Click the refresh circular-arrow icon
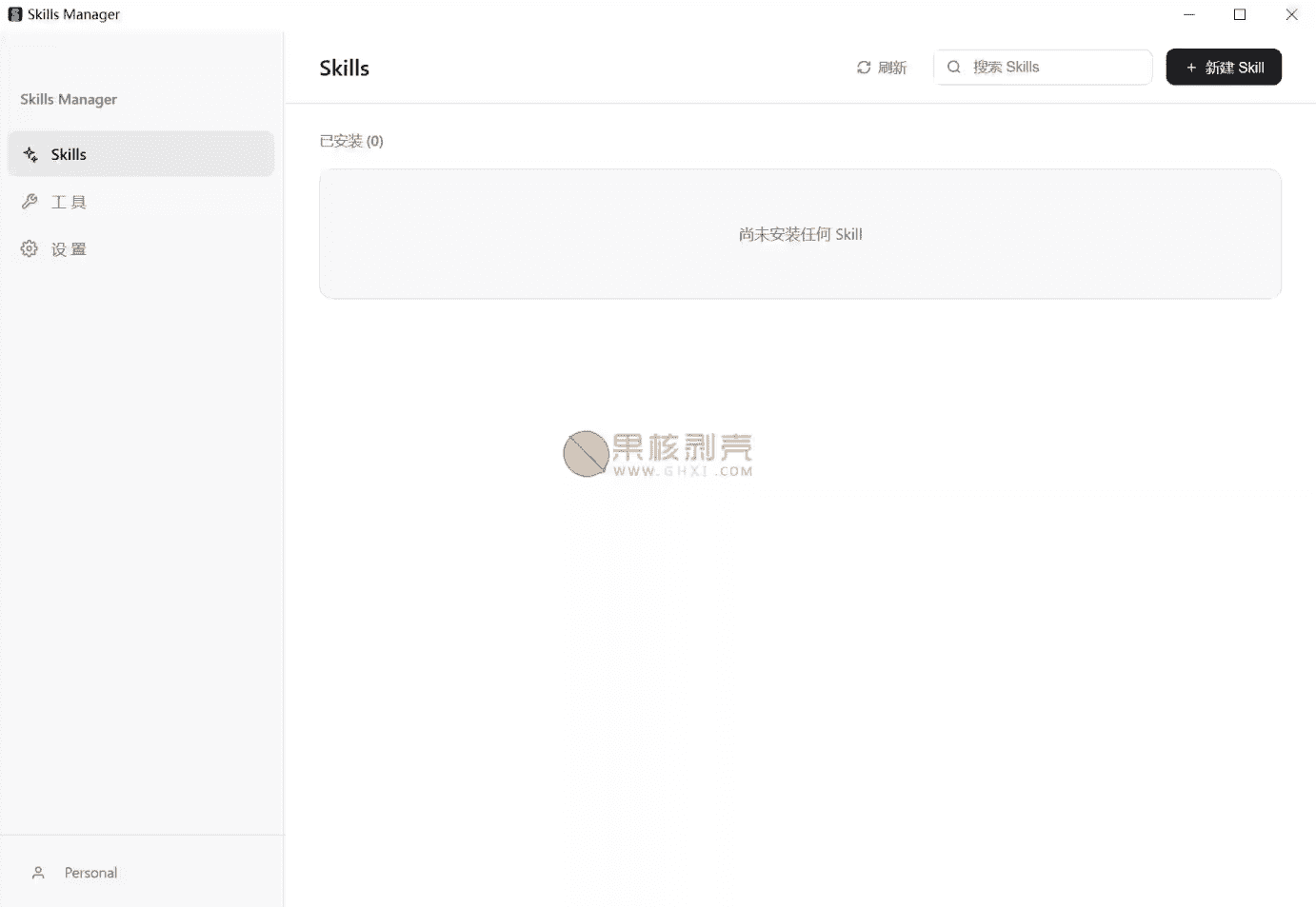The image size is (1316, 907). [x=863, y=67]
